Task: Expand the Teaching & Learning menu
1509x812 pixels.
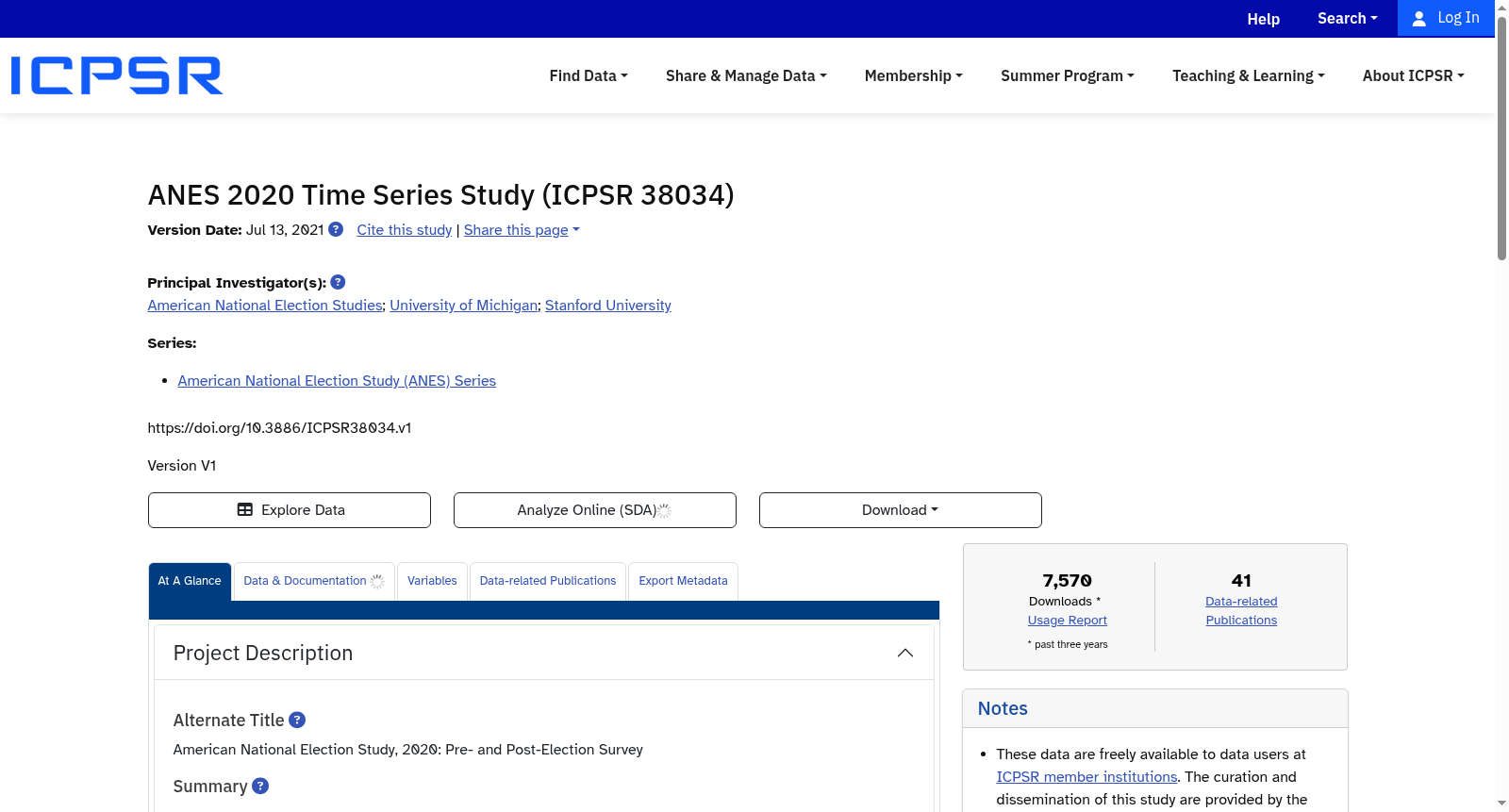Action: [1249, 75]
